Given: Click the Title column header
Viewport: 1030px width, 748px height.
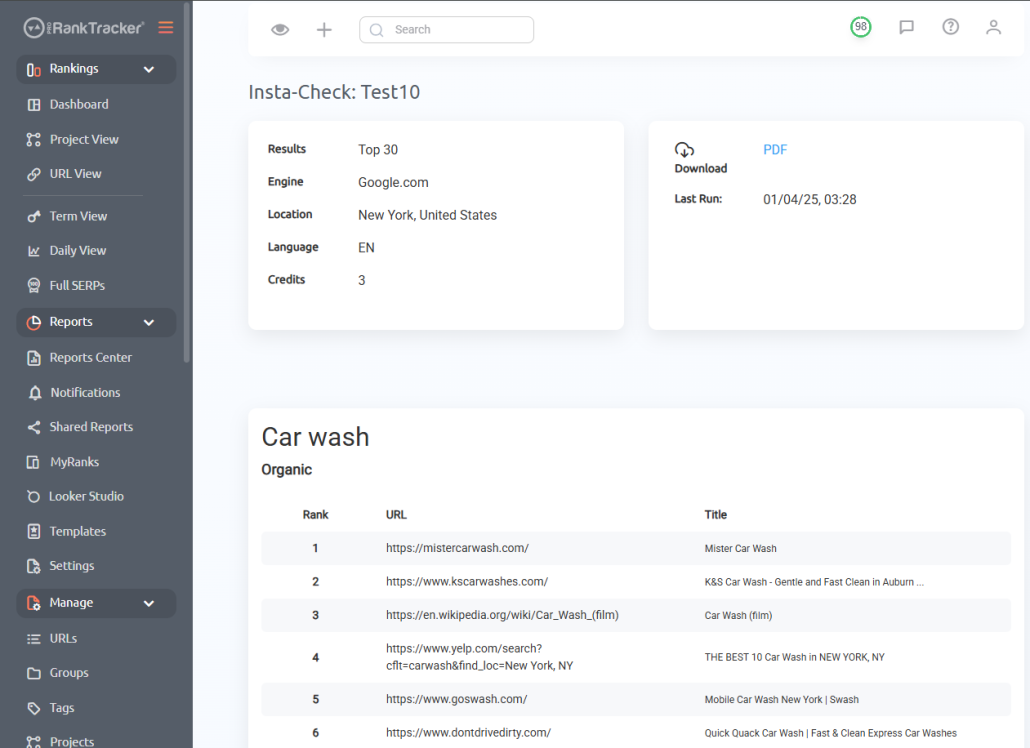Looking at the screenshot, I should (716, 515).
